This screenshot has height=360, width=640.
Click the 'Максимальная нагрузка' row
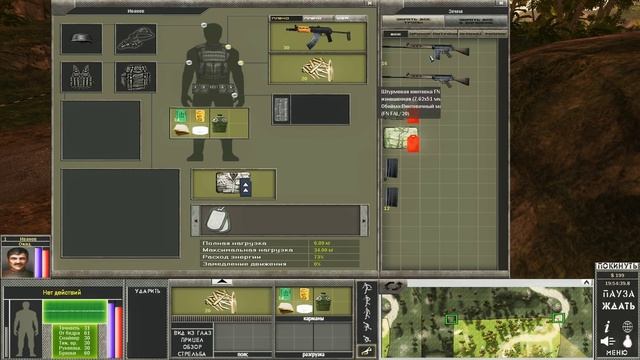(x=280, y=250)
